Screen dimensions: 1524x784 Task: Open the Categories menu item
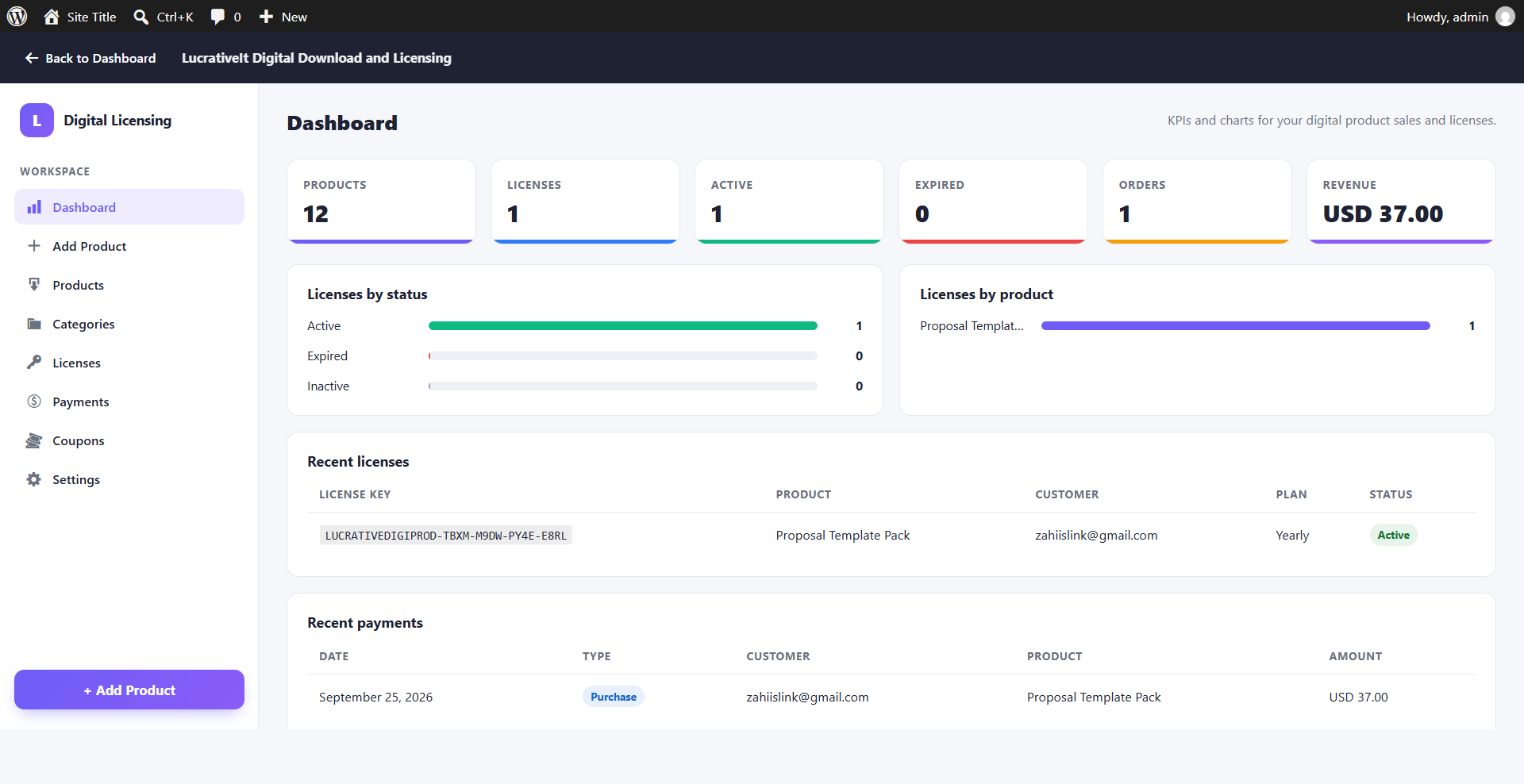tap(129, 324)
